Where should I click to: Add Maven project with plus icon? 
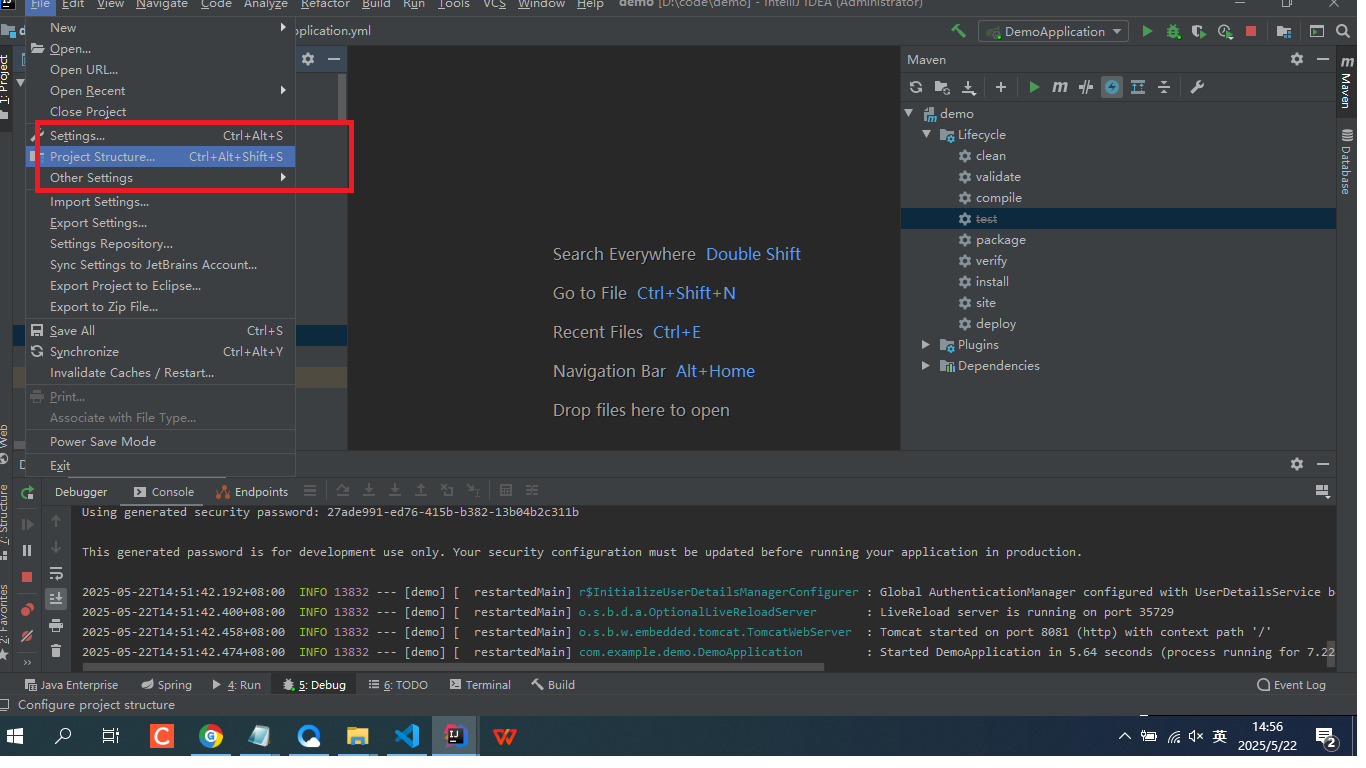coord(1000,87)
